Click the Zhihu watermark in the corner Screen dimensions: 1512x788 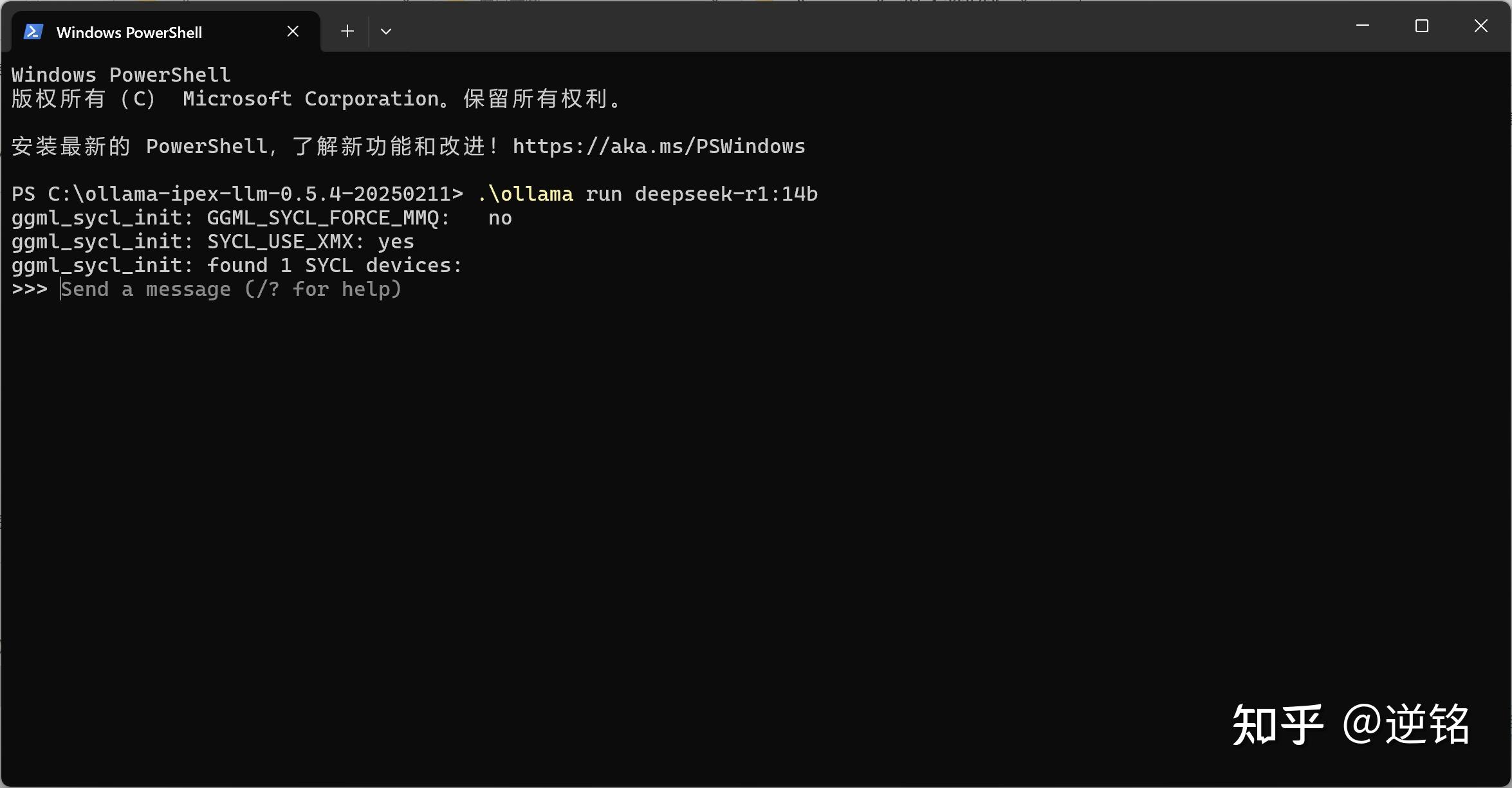pos(1350,725)
